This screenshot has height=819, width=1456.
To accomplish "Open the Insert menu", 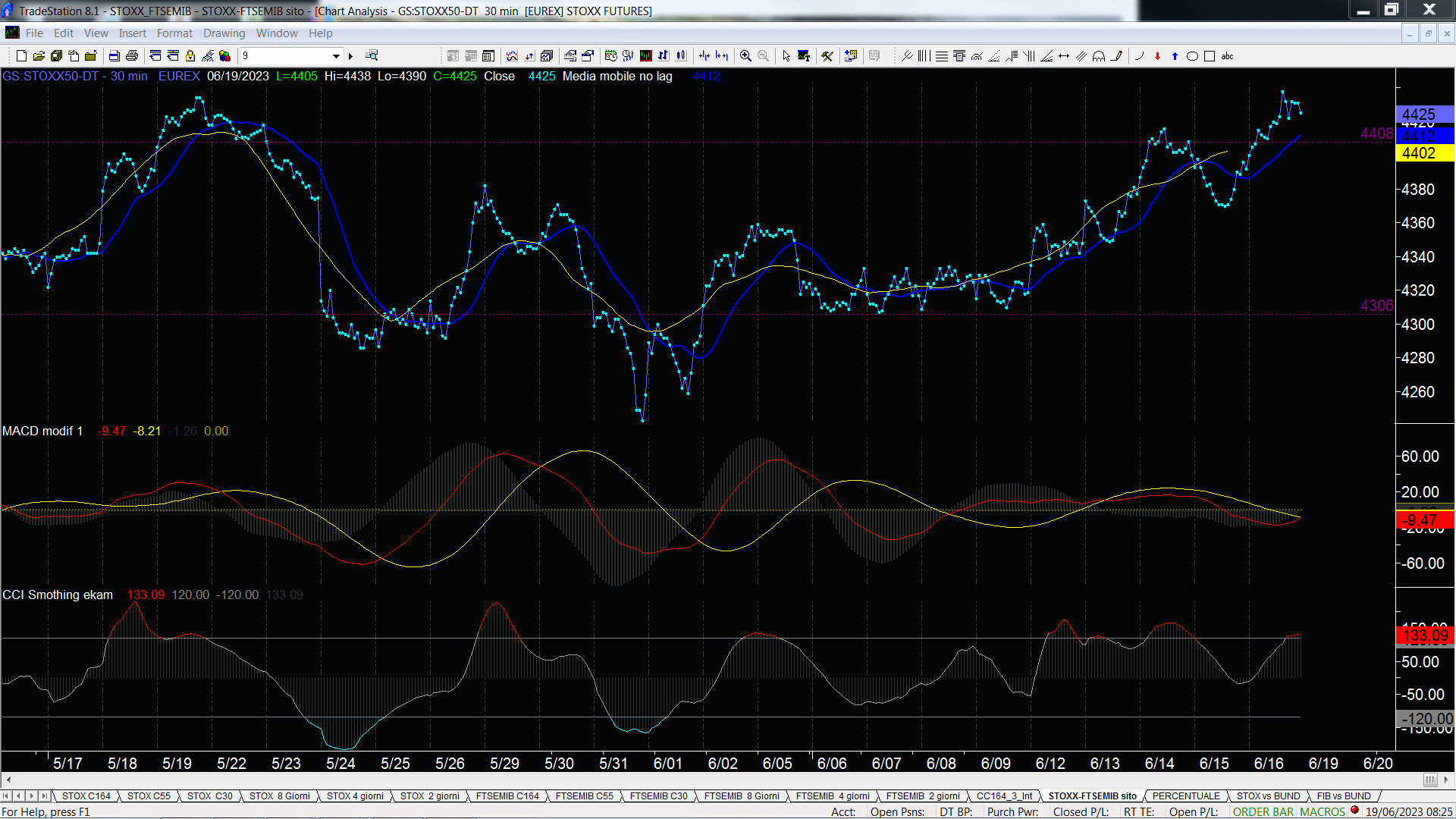I will pos(132,33).
